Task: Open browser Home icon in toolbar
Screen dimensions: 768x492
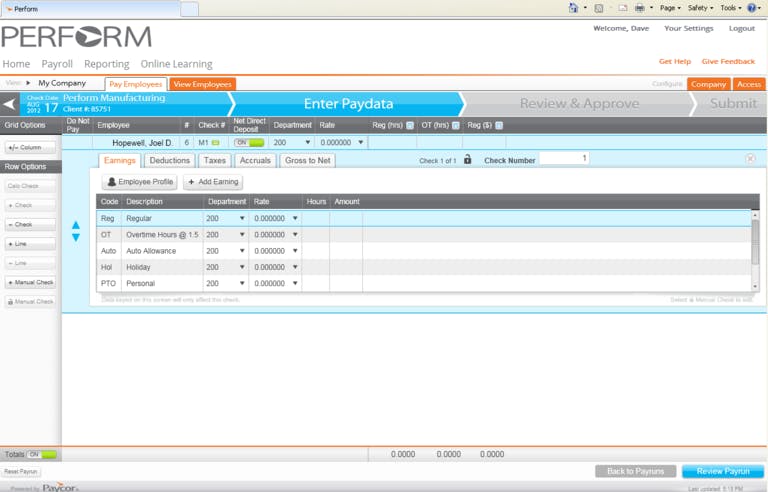Action: pos(573,8)
